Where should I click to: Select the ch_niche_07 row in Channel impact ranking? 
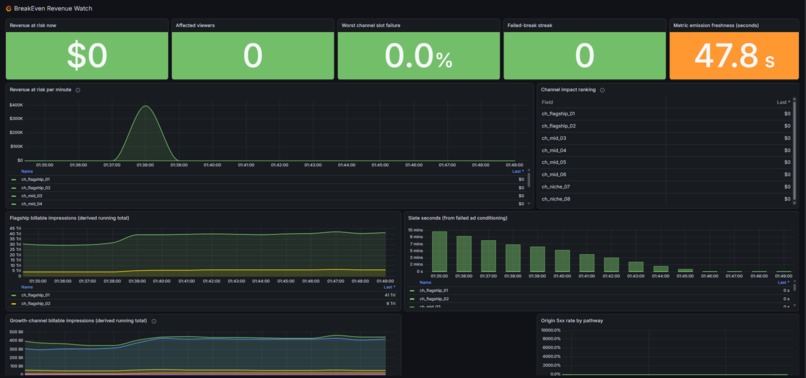point(666,187)
